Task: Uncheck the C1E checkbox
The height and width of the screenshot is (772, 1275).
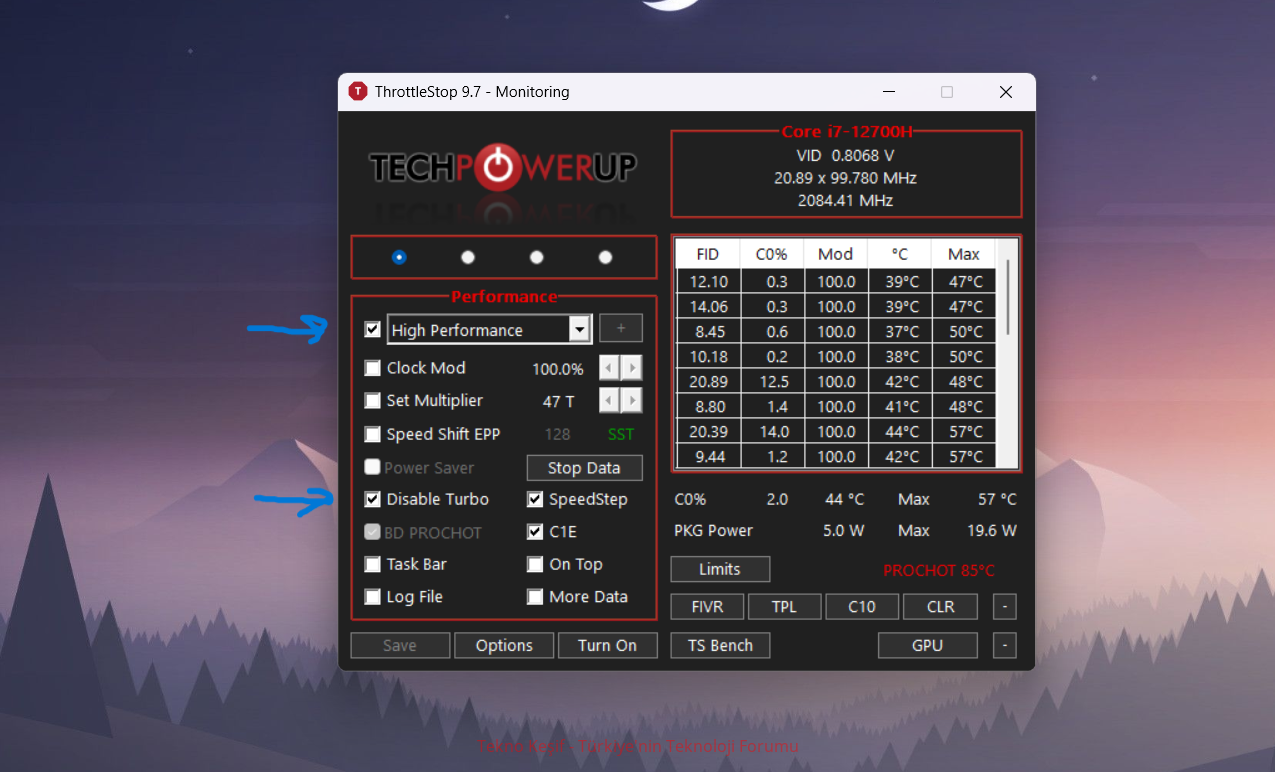Action: [535, 532]
